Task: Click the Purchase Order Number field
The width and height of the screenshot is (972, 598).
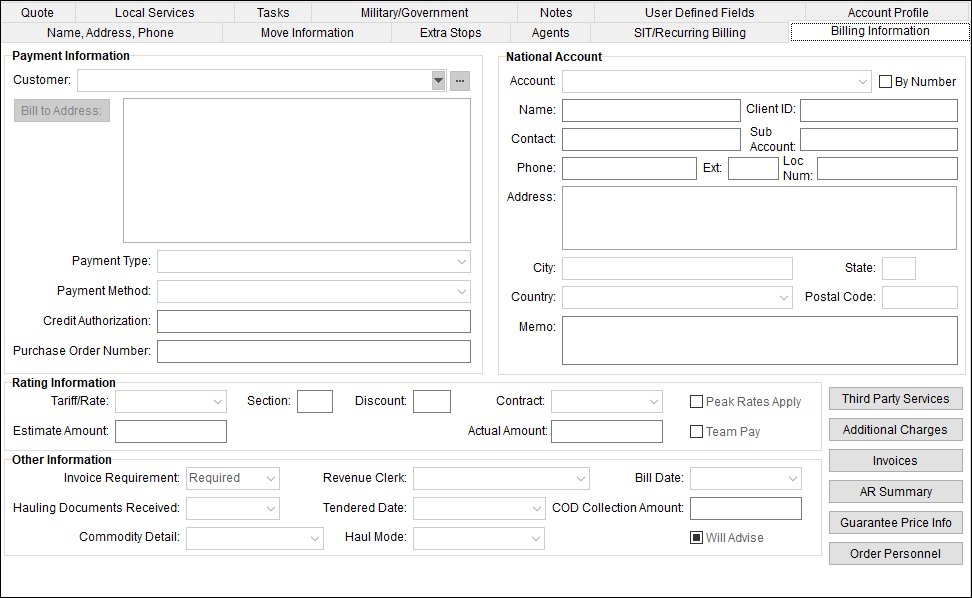Action: pyautogui.click(x=313, y=351)
